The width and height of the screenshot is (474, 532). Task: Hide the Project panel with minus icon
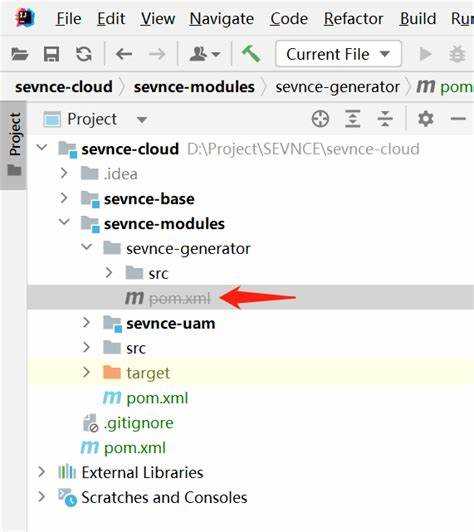(458, 119)
